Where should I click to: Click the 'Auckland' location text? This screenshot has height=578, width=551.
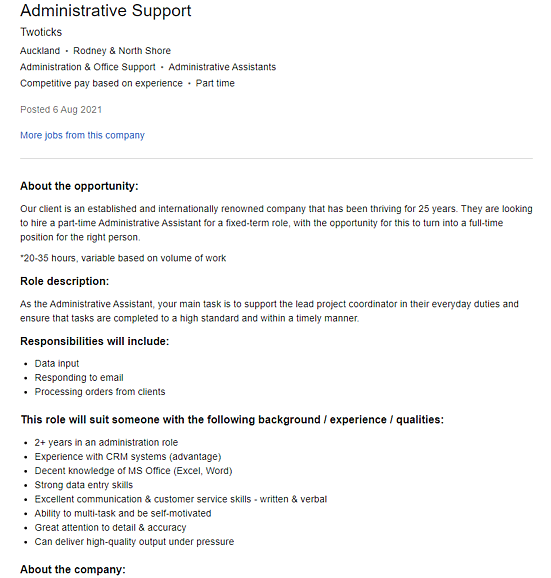40,51
